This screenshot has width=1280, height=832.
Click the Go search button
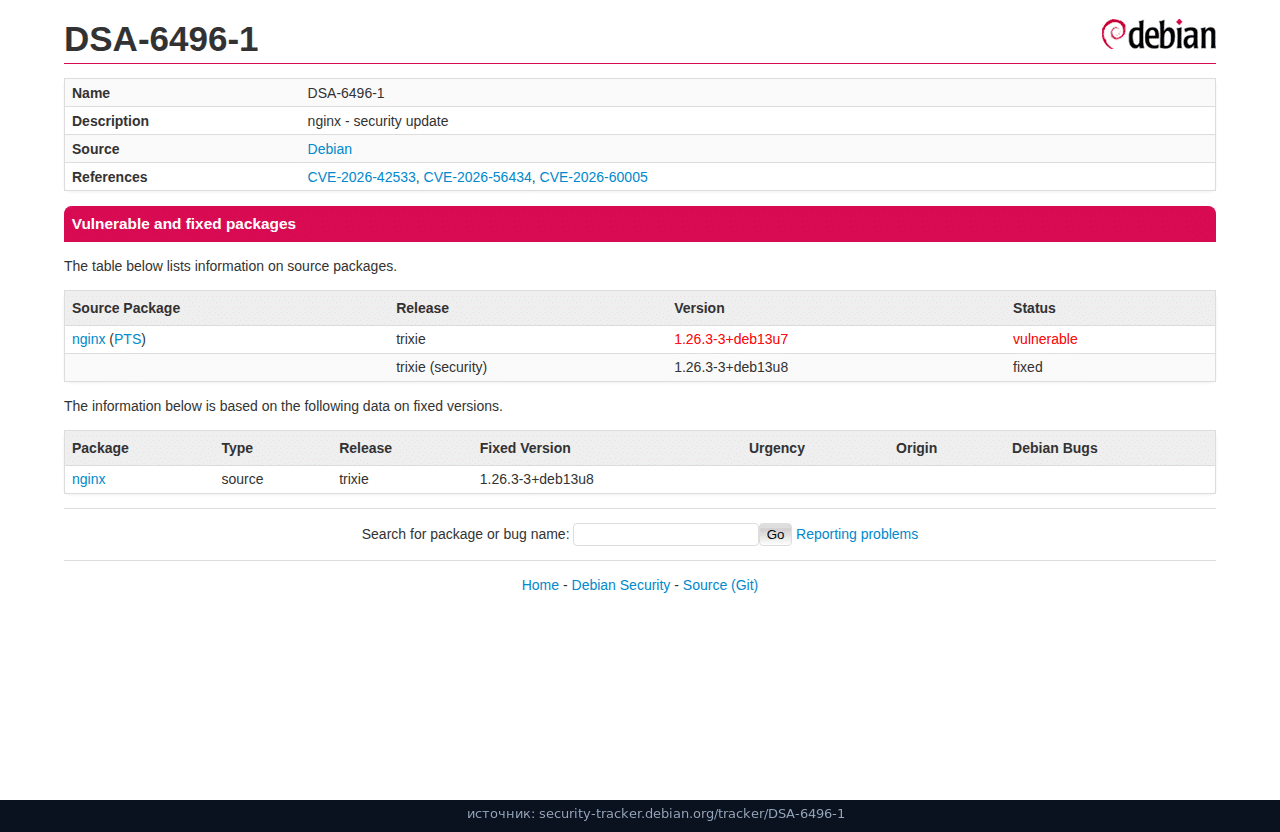click(x=775, y=534)
